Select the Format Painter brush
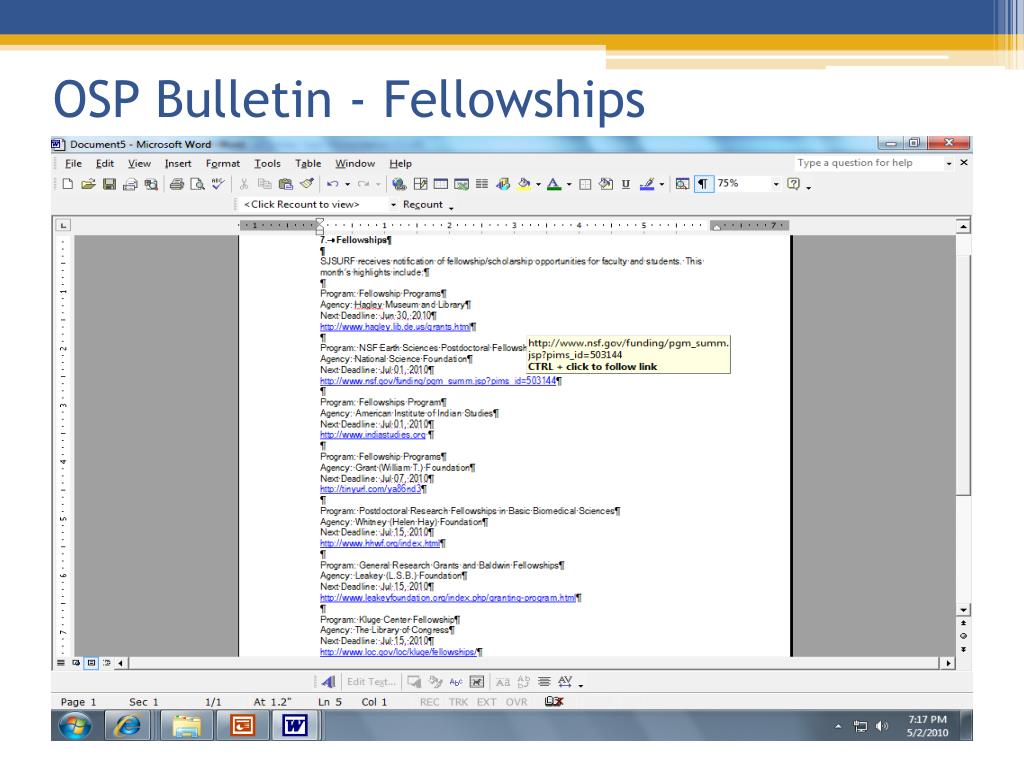The height and width of the screenshot is (768, 1024). pyautogui.click(x=306, y=184)
